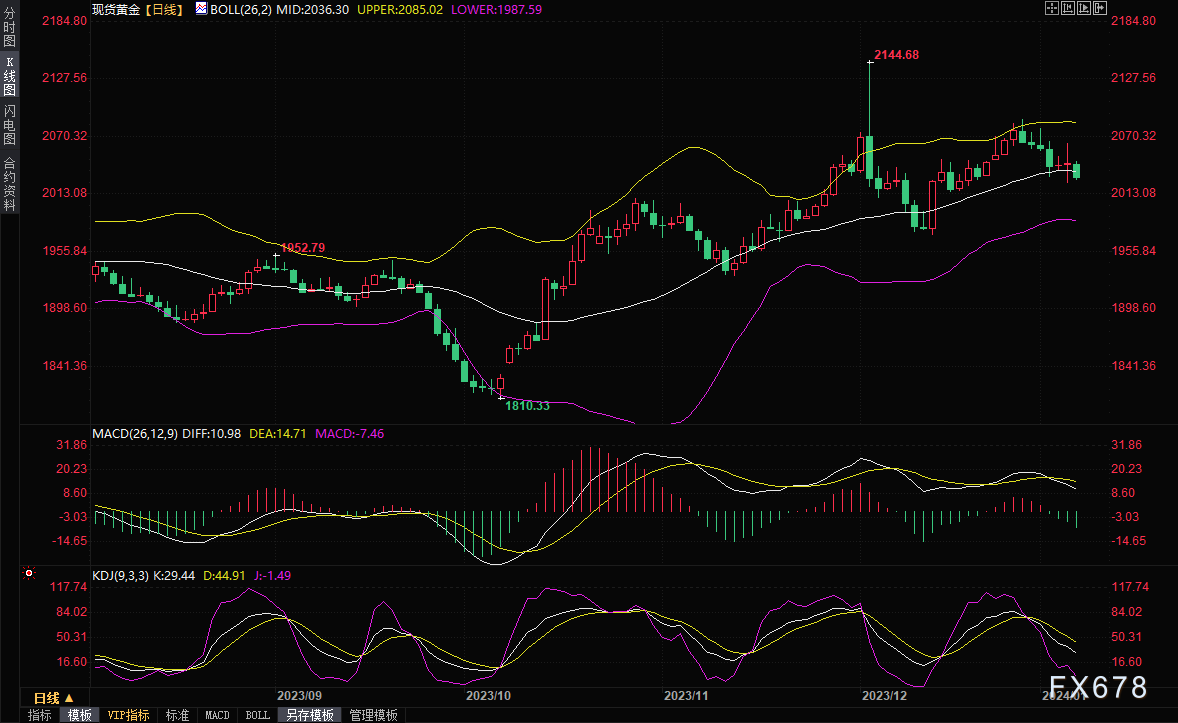Click the jump-to-start chart navigation icon
Image resolution: width=1178 pixels, height=723 pixels.
point(1068,8)
